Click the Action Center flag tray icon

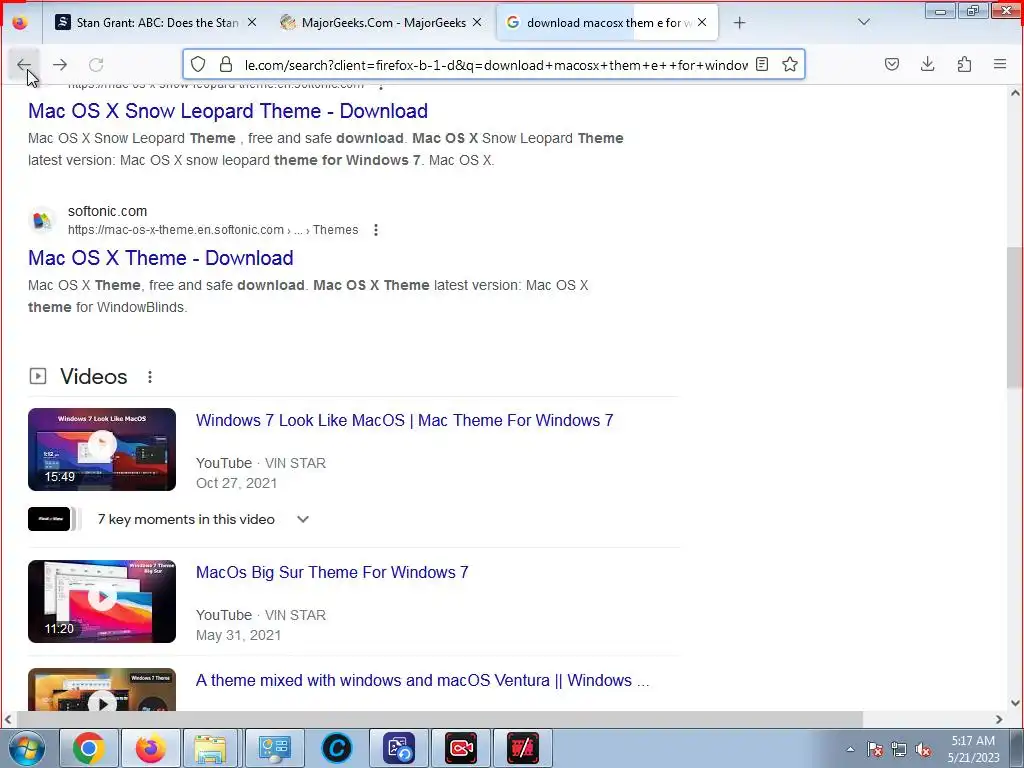[875, 749]
